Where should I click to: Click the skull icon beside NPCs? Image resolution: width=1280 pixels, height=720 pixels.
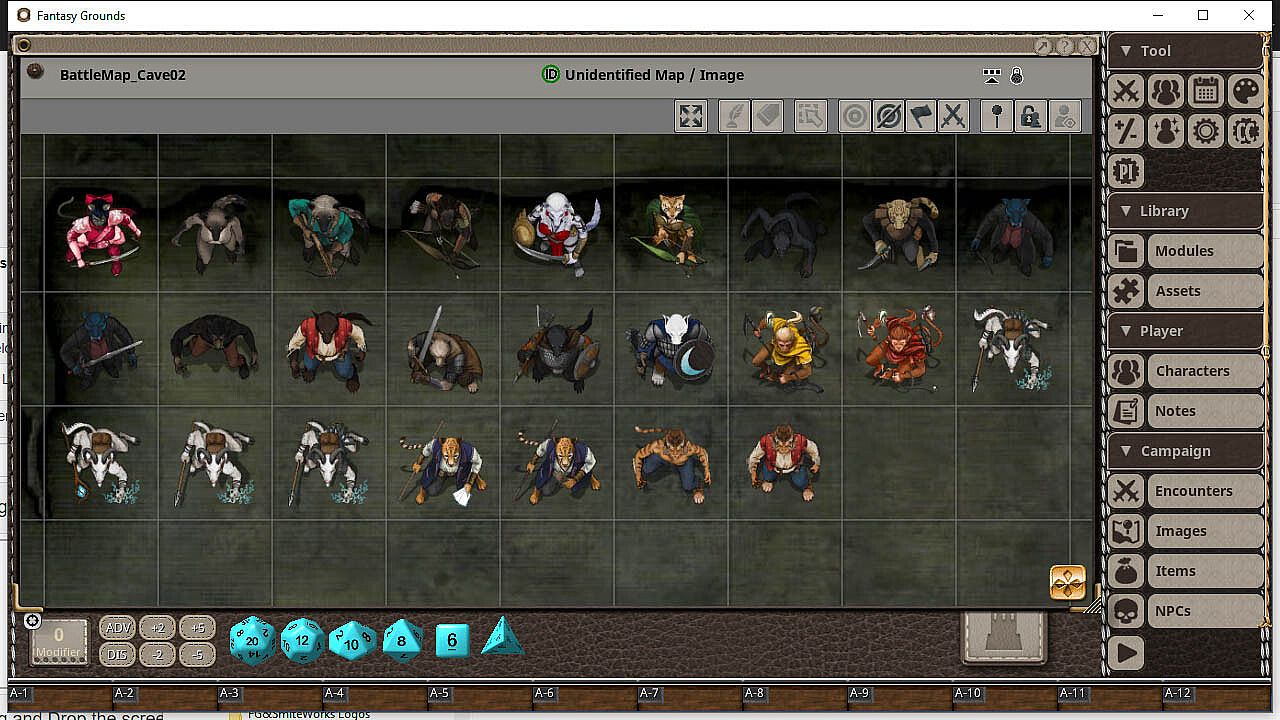(1126, 611)
